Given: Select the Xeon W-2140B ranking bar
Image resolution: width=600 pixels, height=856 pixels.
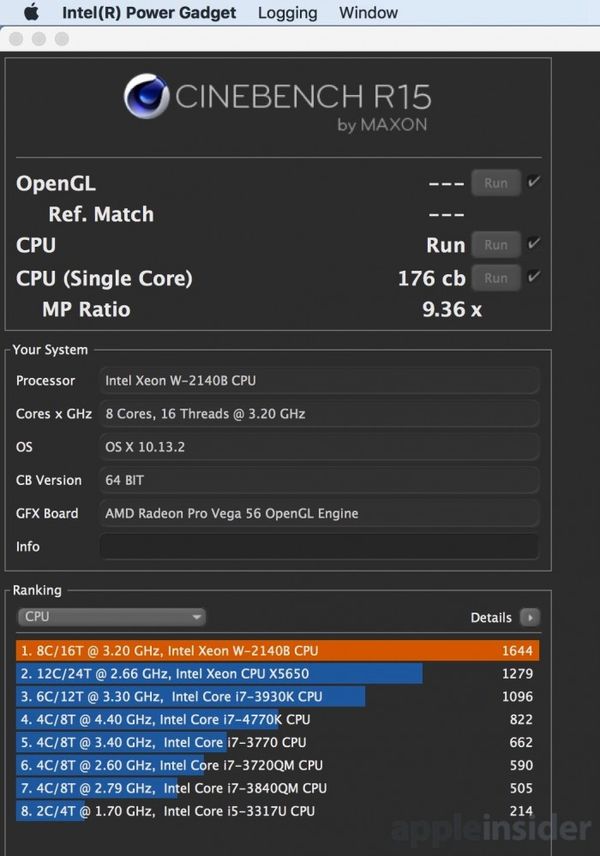Looking at the screenshot, I should coord(277,651).
